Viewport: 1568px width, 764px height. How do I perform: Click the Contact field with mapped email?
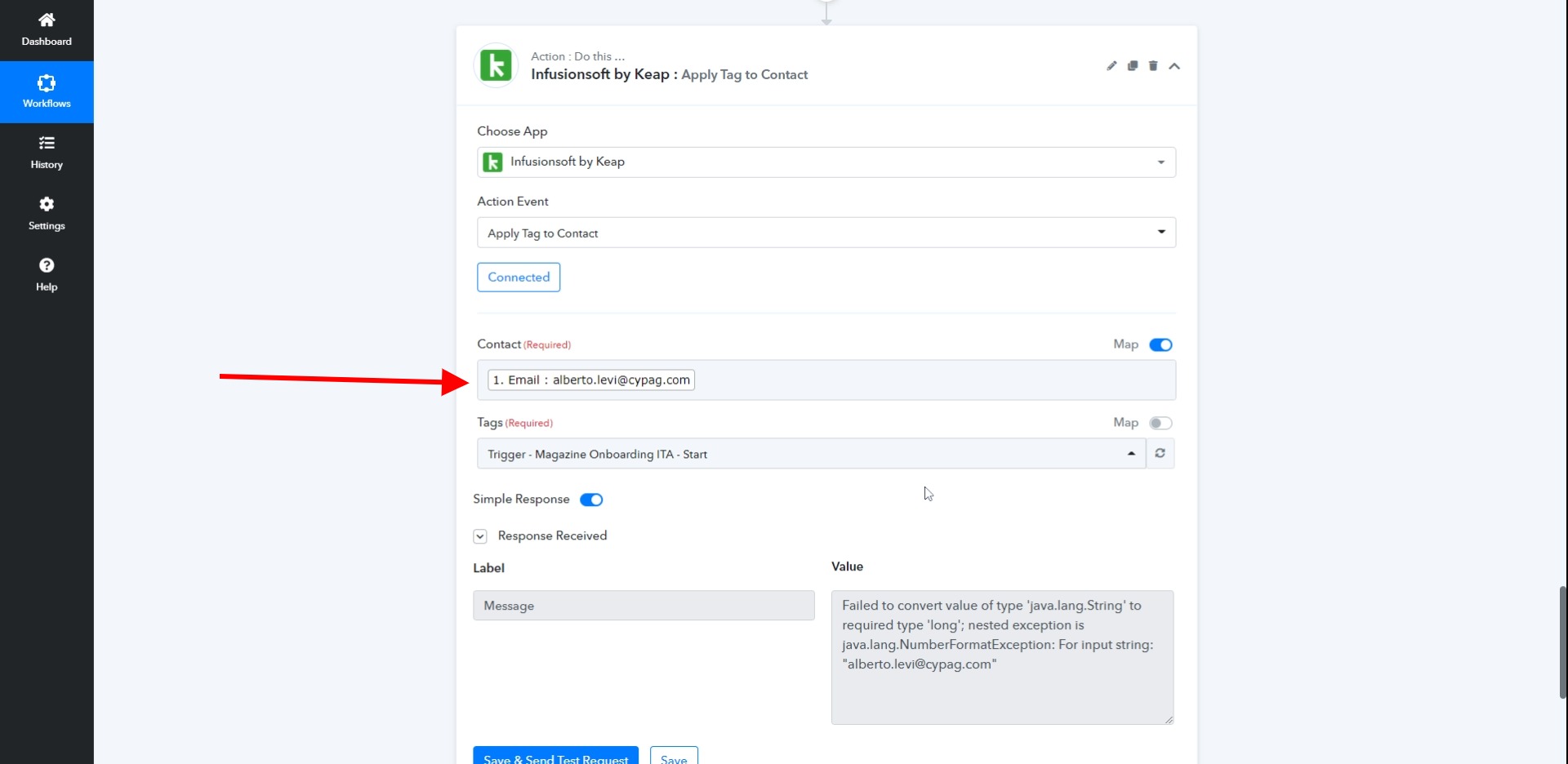point(826,380)
